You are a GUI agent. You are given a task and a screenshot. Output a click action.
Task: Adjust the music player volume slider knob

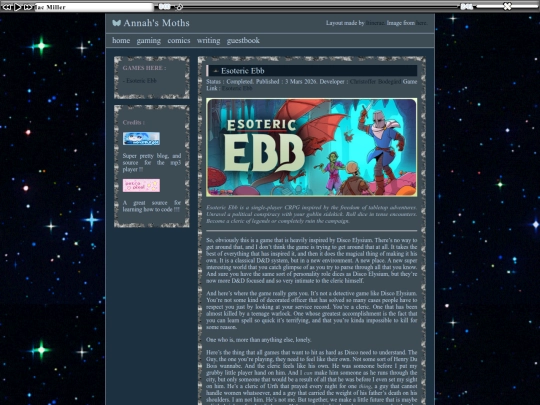pos(507,6)
